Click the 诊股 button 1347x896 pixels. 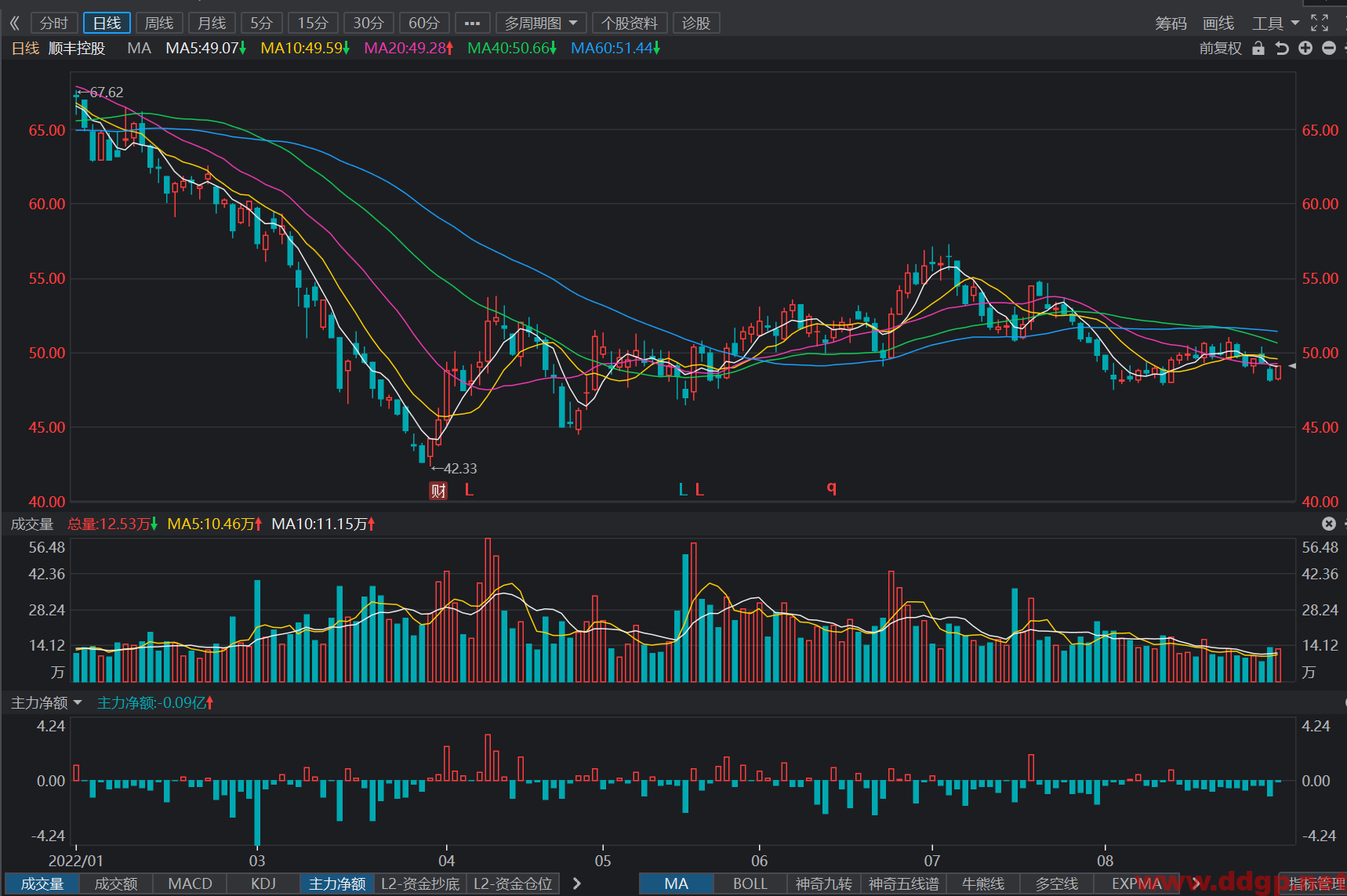pos(696,24)
